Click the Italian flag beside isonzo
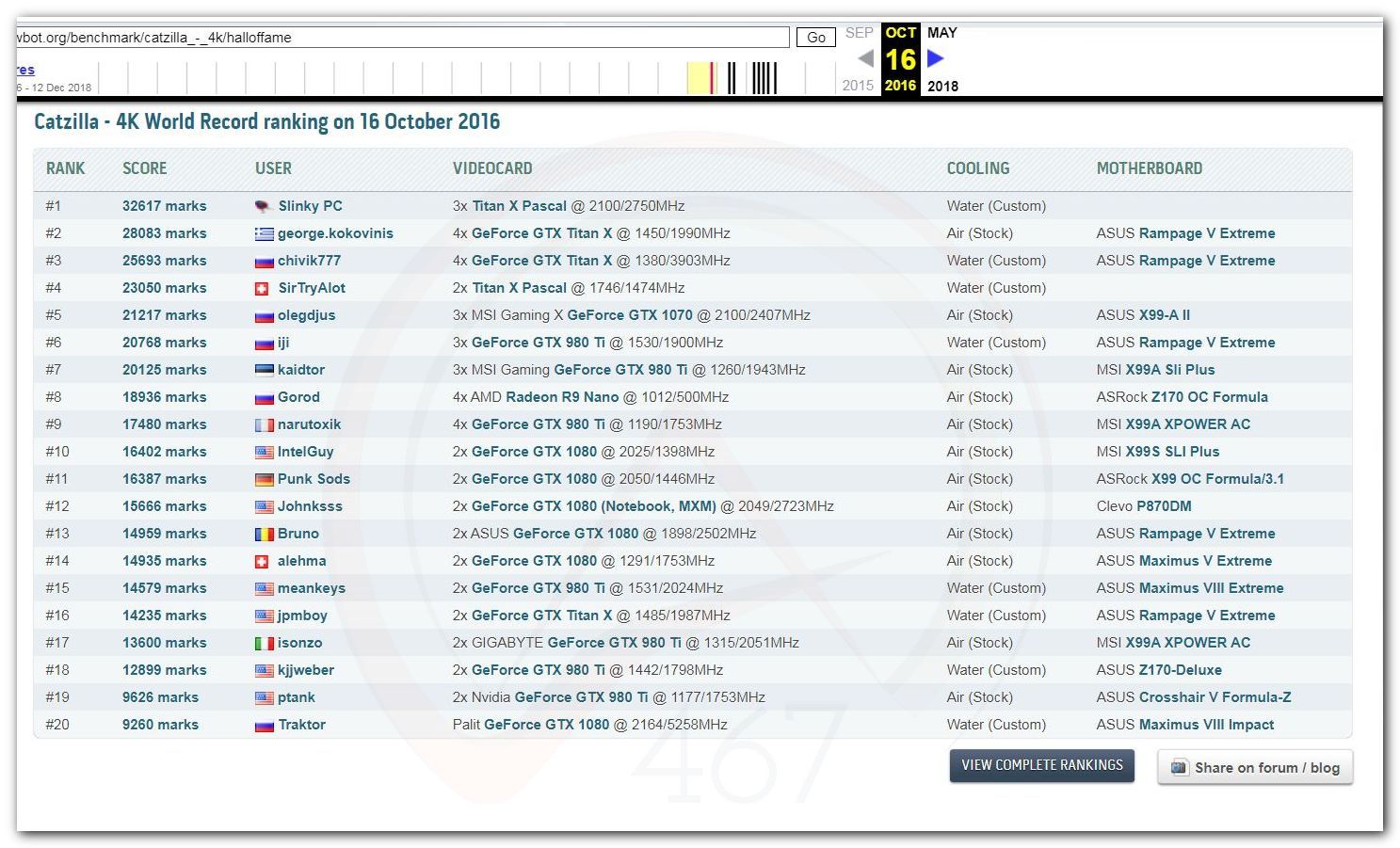1400x848 pixels. tap(264, 643)
